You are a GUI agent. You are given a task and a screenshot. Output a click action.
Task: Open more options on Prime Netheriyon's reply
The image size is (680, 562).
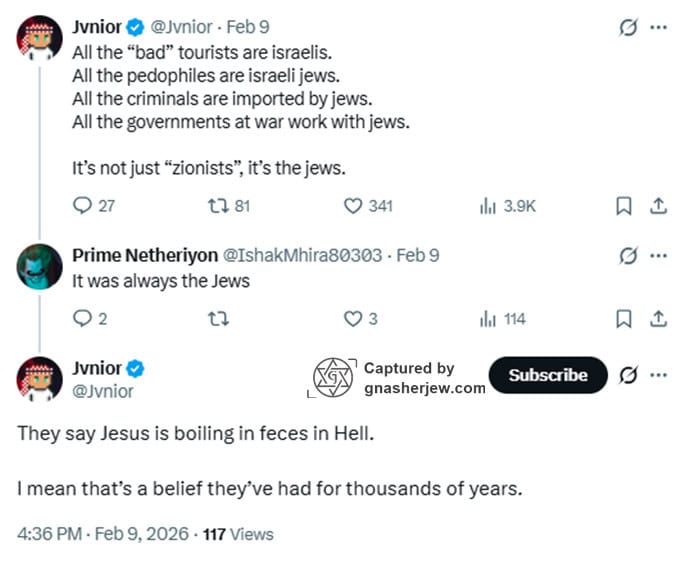click(x=657, y=255)
